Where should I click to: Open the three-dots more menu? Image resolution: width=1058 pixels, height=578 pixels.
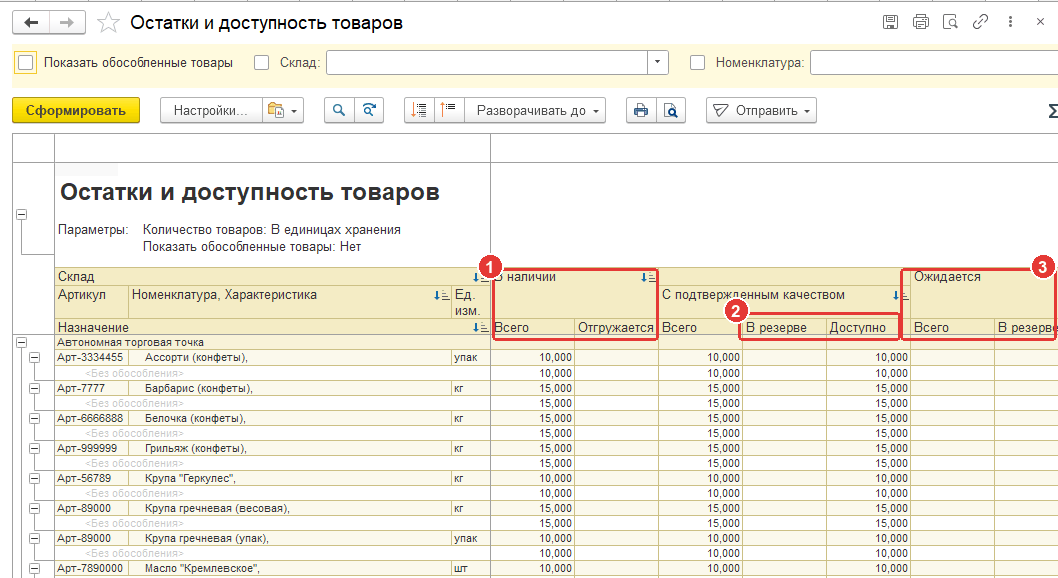pos(1010,22)
